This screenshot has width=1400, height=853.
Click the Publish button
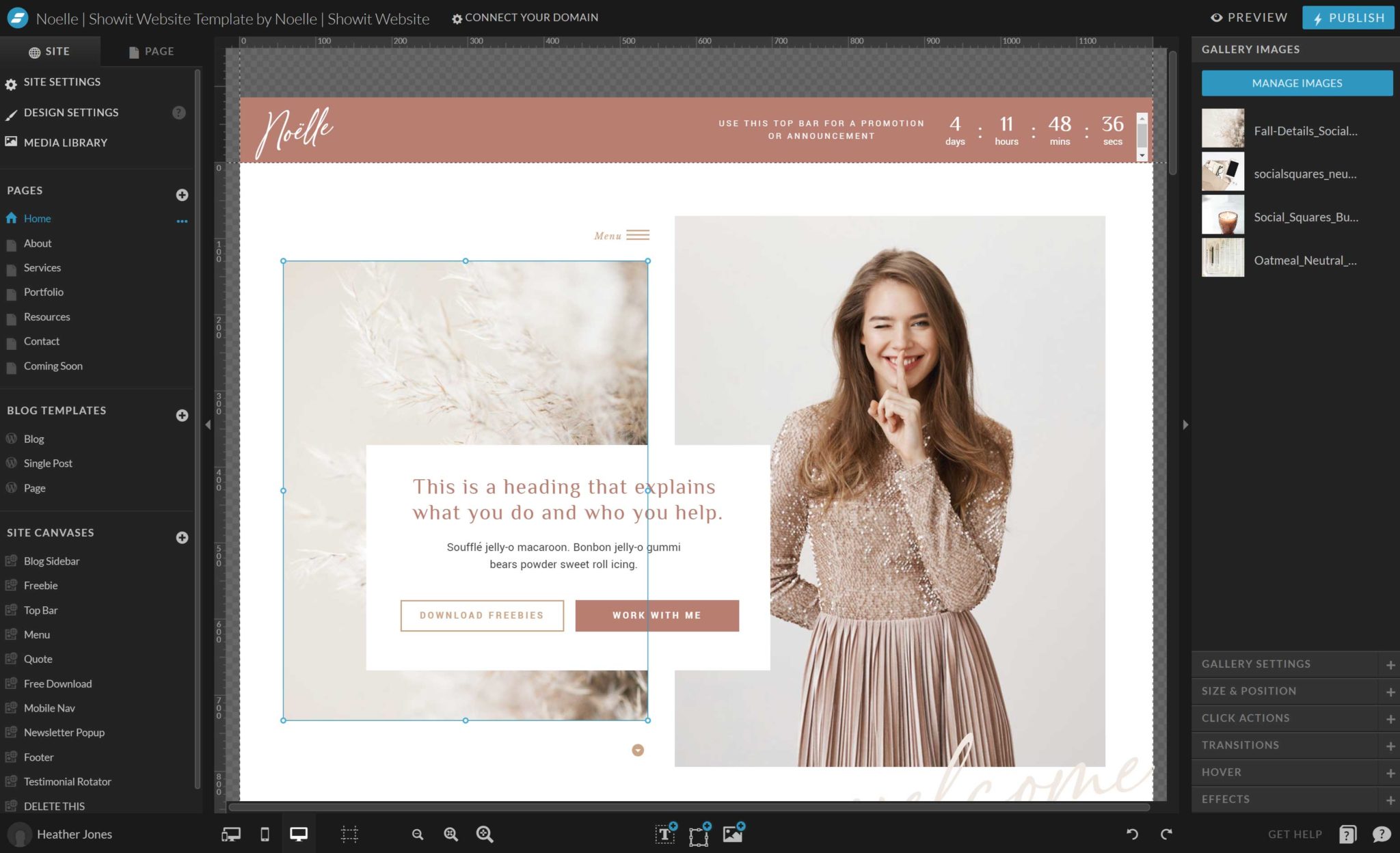point(1347,17)
